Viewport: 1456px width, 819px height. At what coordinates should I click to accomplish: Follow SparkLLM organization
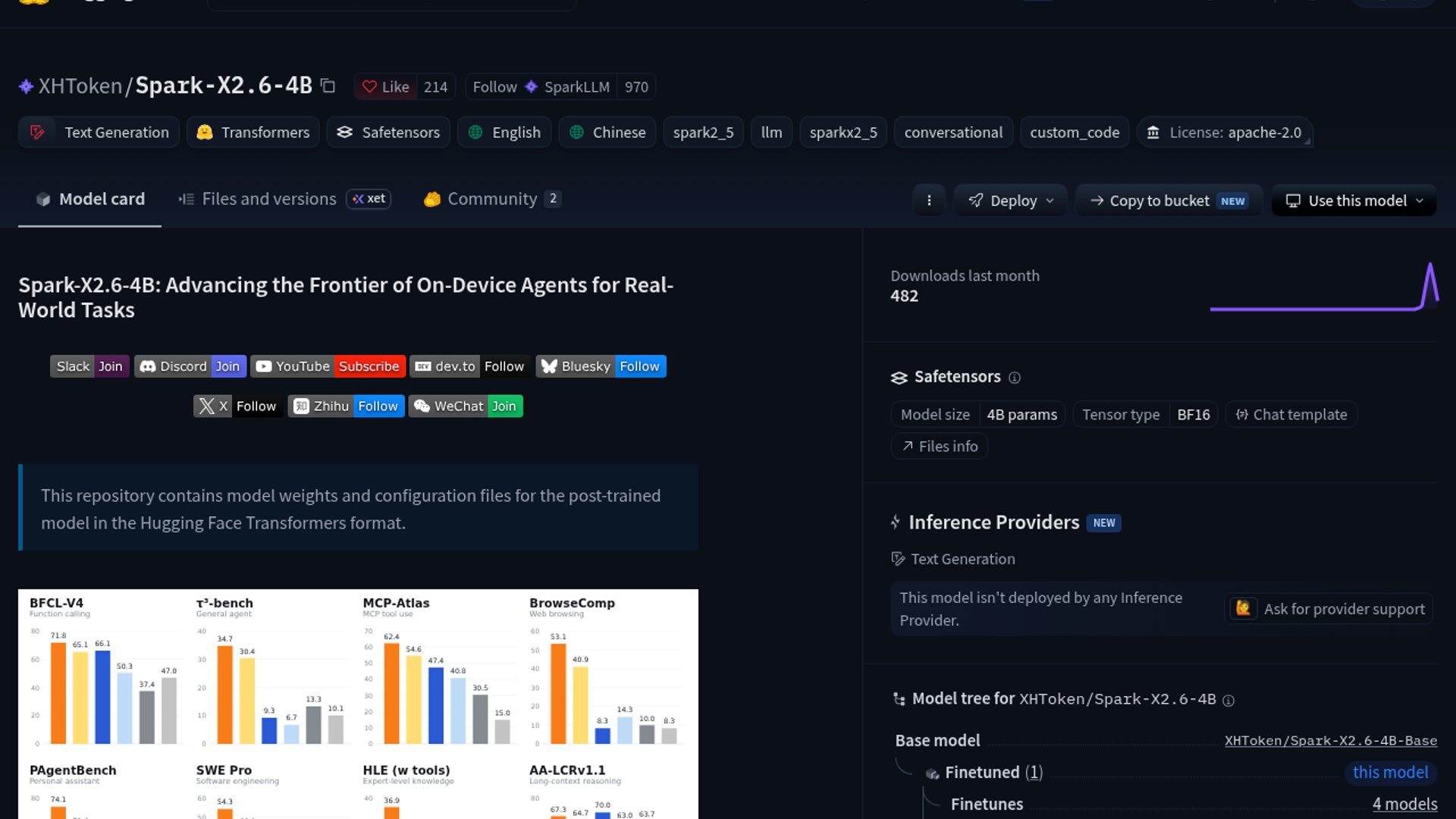541,86
